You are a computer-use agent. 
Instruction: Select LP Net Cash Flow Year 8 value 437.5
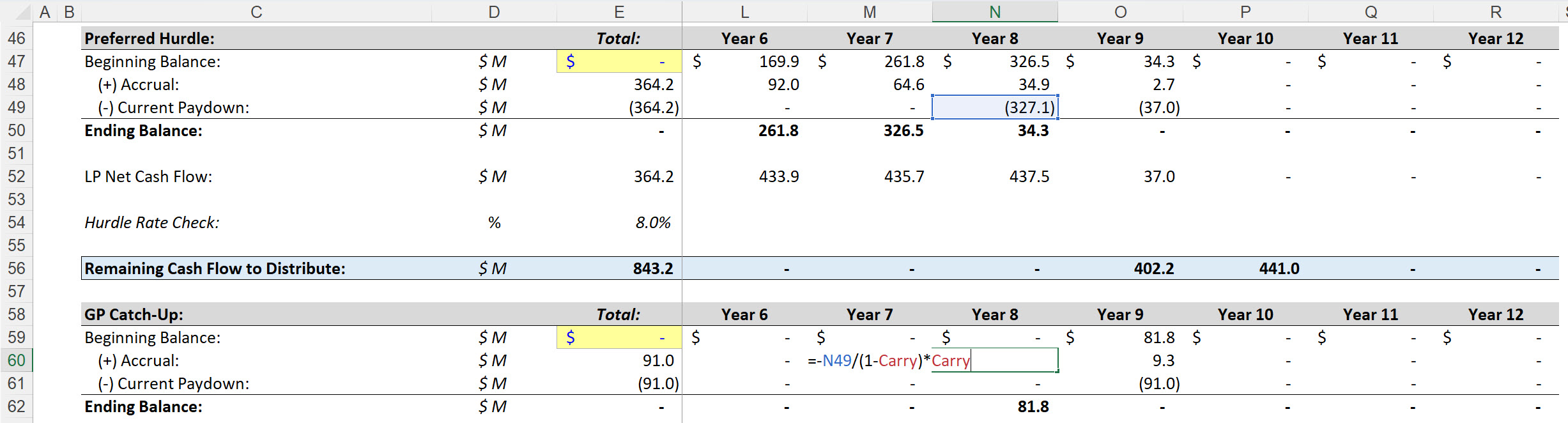tap(1029, 176)
